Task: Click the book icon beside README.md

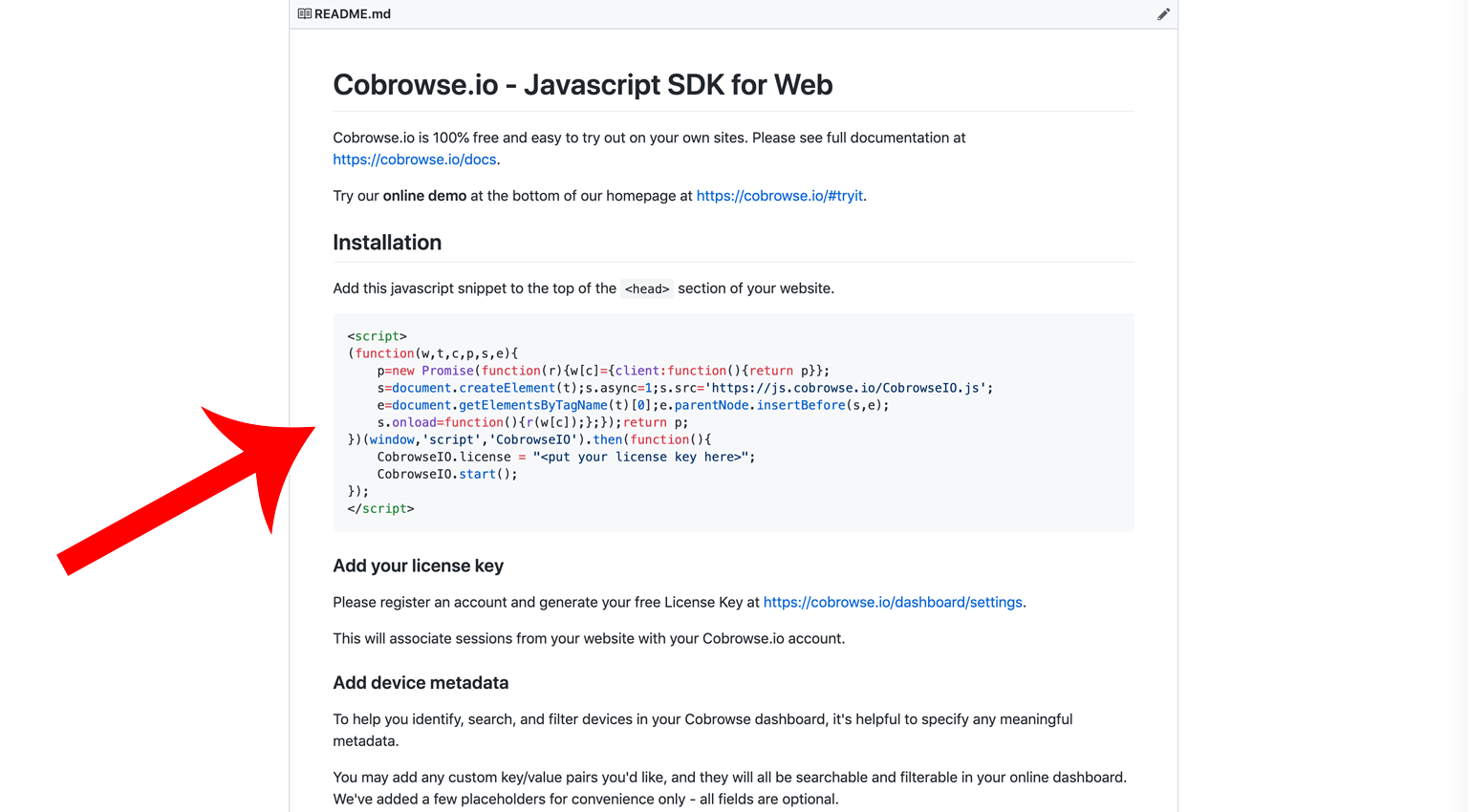Action: [x=304, y=13]
